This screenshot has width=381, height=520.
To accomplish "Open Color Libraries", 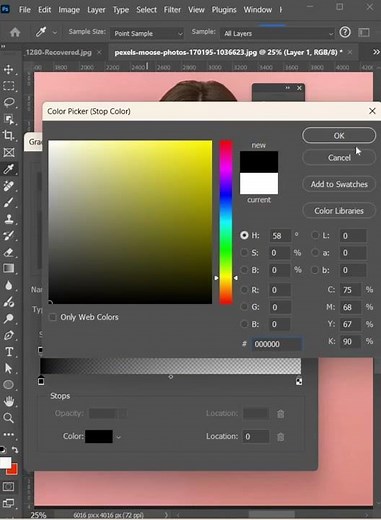I will [339, 211].
